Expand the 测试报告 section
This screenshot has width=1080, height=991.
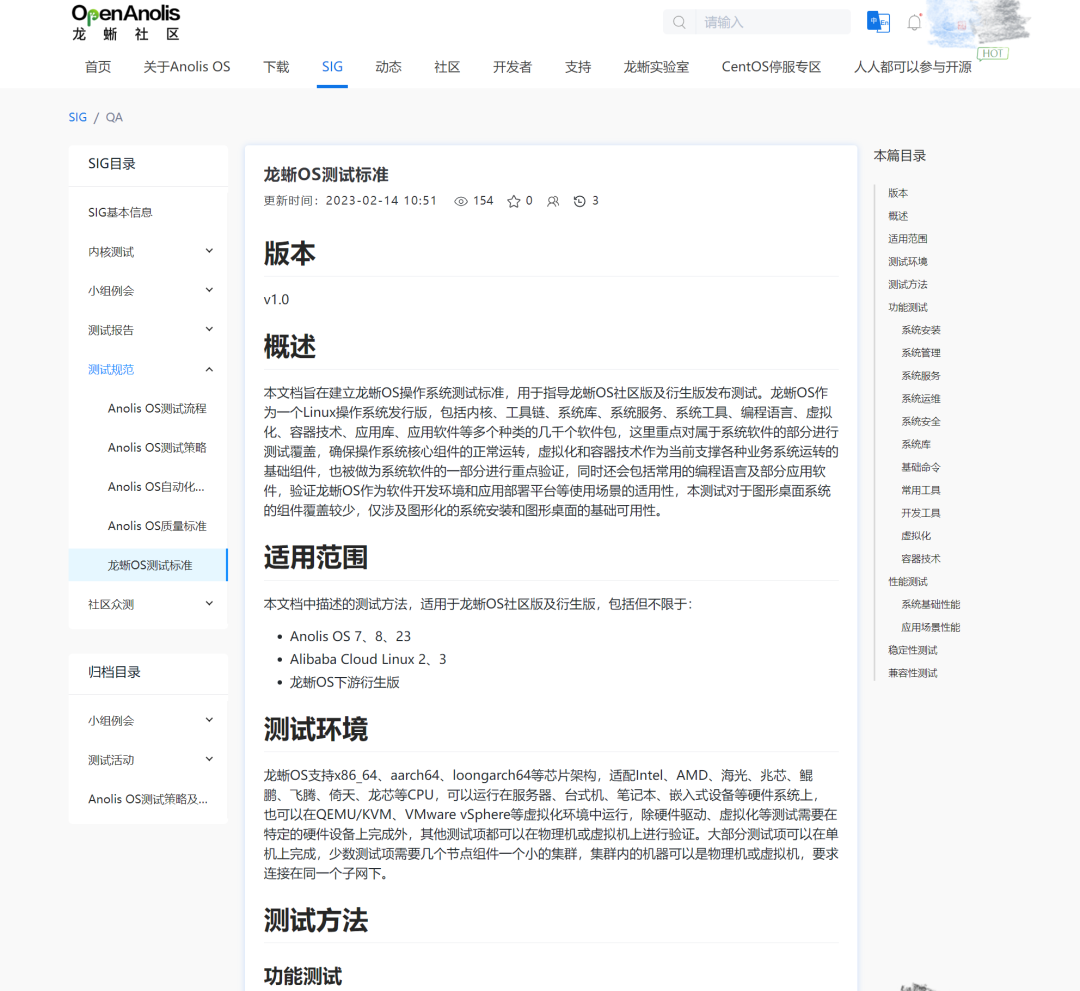point(148,330)
